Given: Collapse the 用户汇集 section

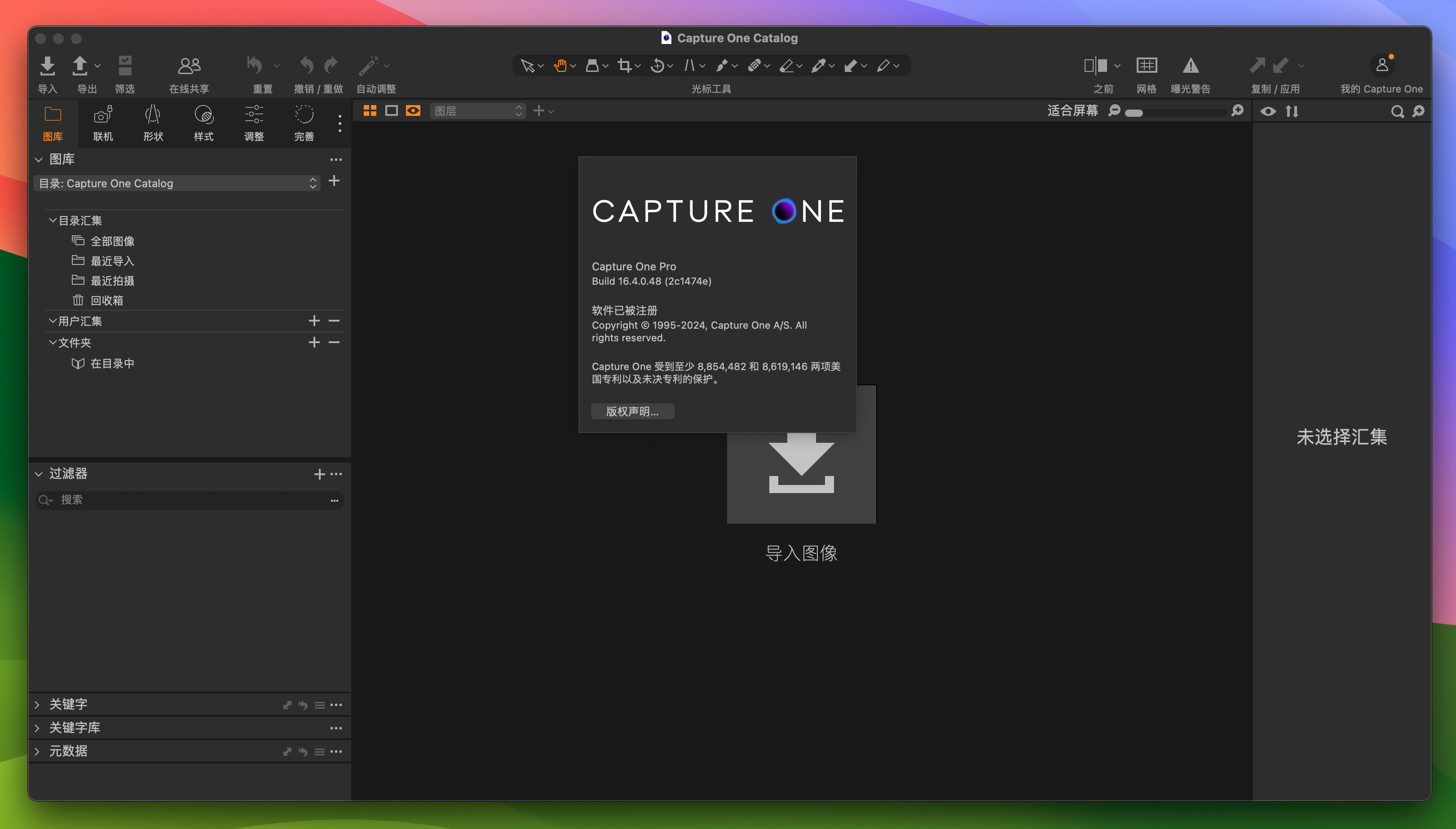Looking at the screenshot, I should click(x=53, y=321).
